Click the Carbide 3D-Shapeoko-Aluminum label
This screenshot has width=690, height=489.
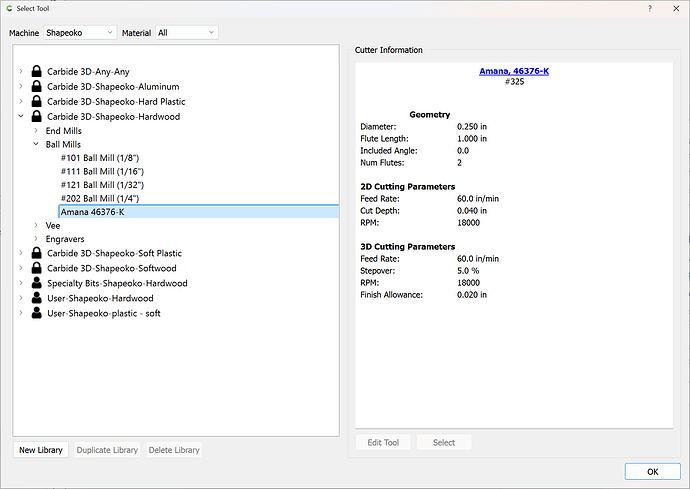pos(113,87)
